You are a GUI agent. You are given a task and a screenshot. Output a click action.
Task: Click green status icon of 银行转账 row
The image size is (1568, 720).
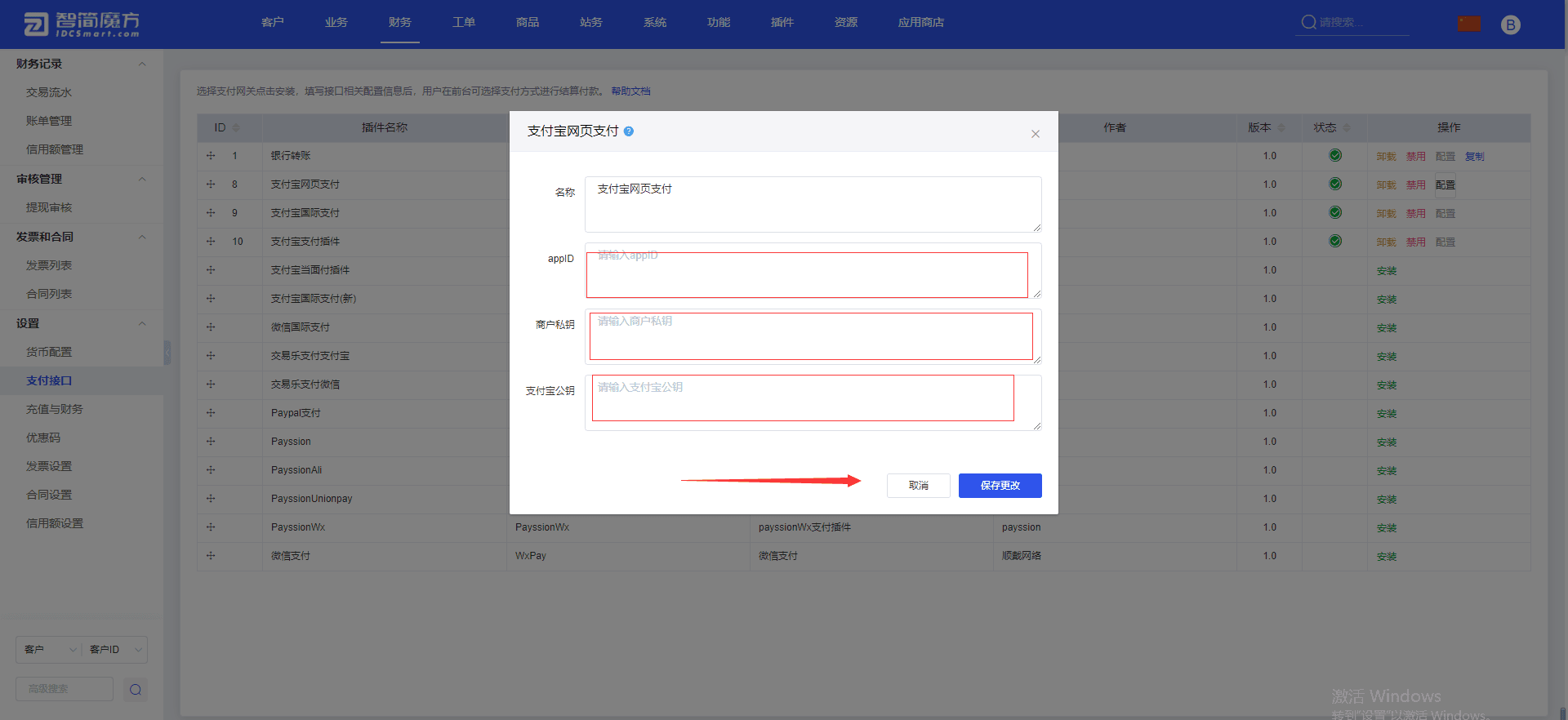tap(1335, 155)
